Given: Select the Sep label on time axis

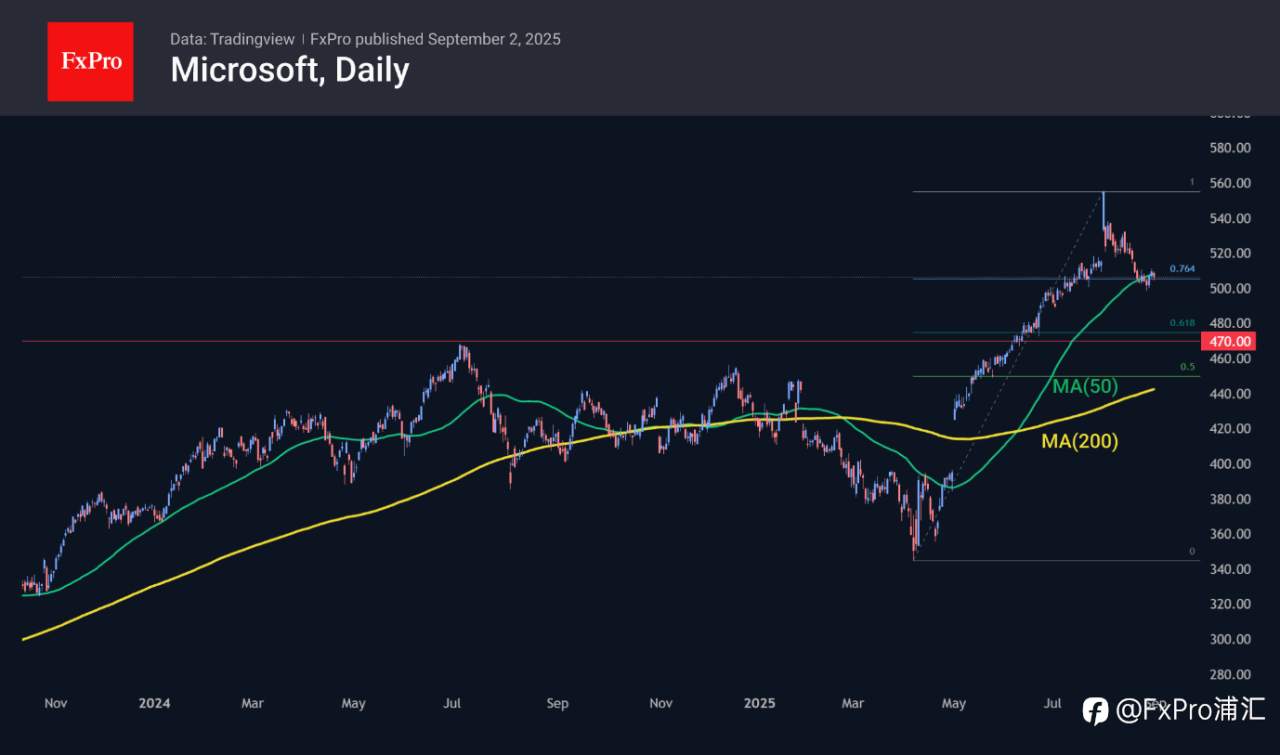Looking at the screenshot, I should (558, 703).
